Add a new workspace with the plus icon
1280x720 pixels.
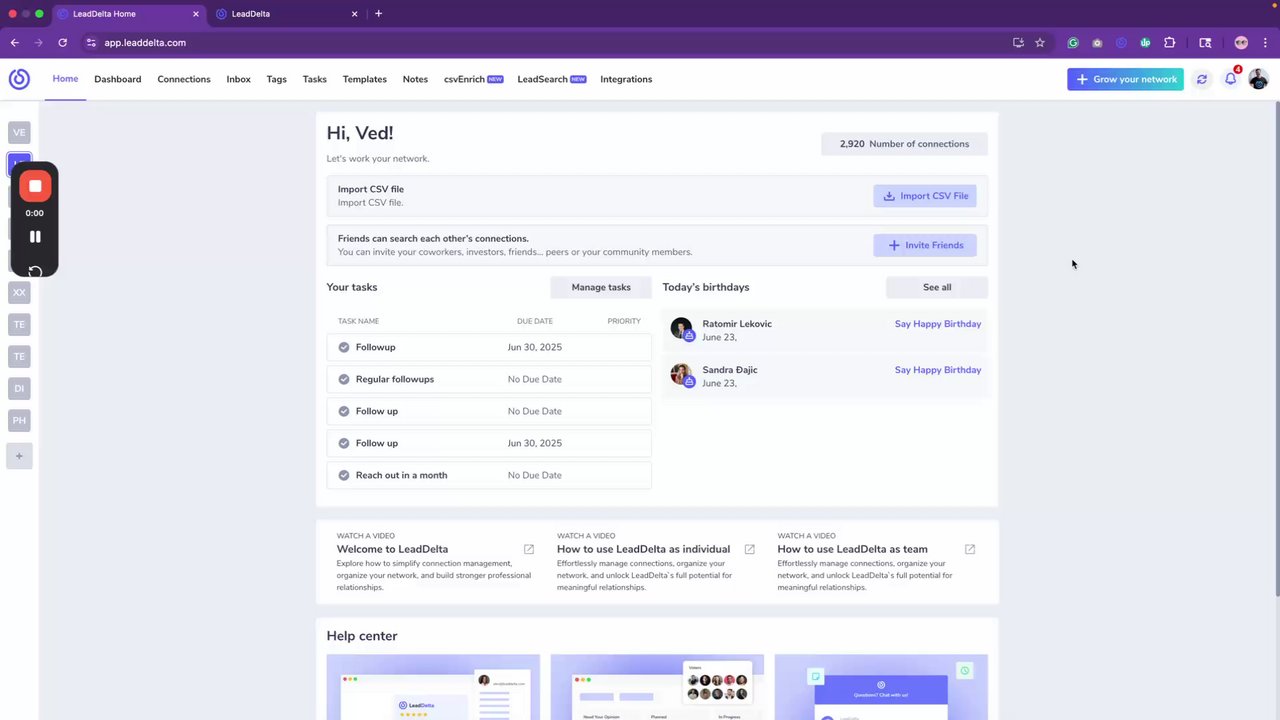[19, 456]
